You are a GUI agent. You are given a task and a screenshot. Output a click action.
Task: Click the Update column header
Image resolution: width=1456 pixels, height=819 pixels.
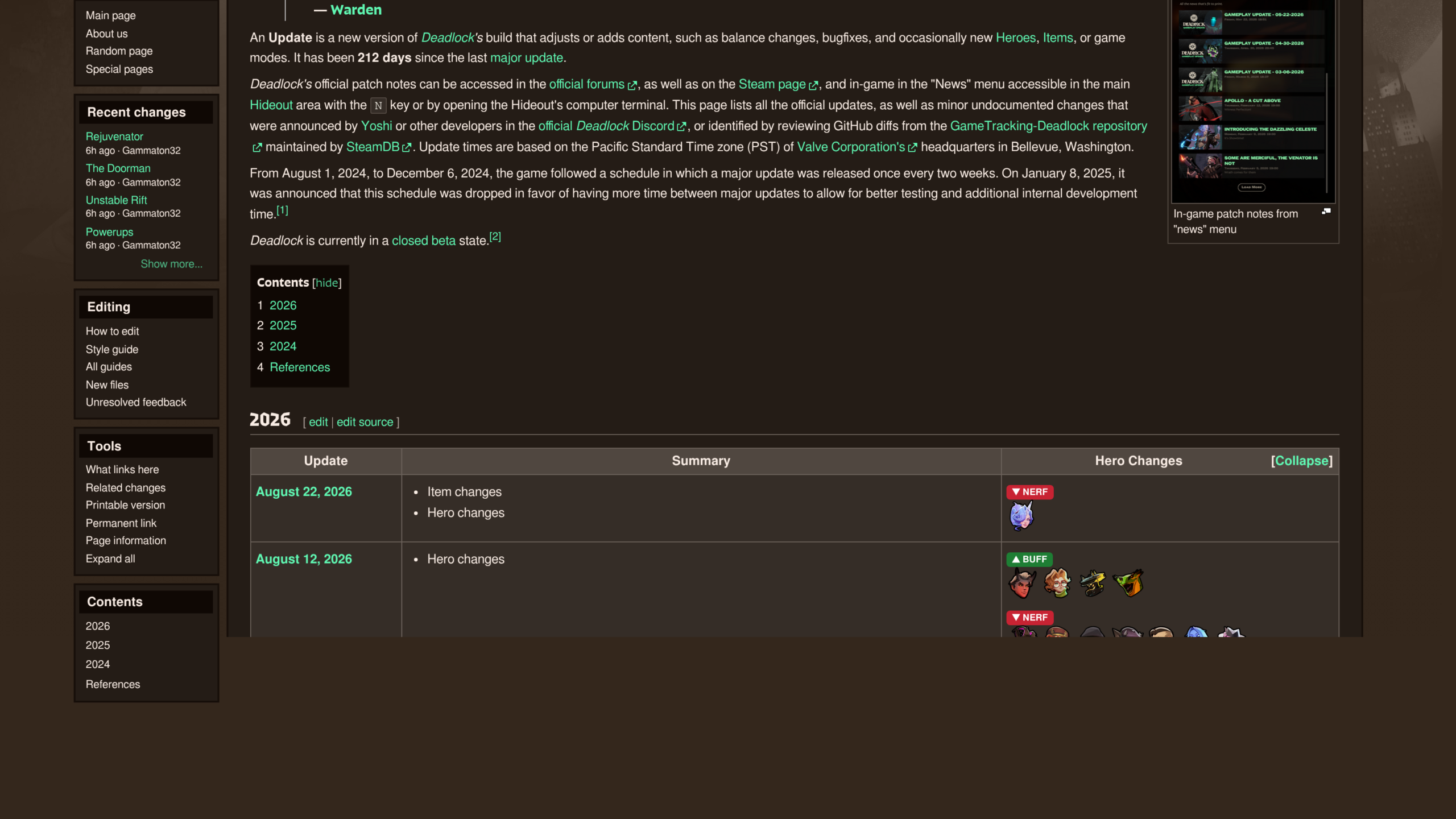[325, 461]
